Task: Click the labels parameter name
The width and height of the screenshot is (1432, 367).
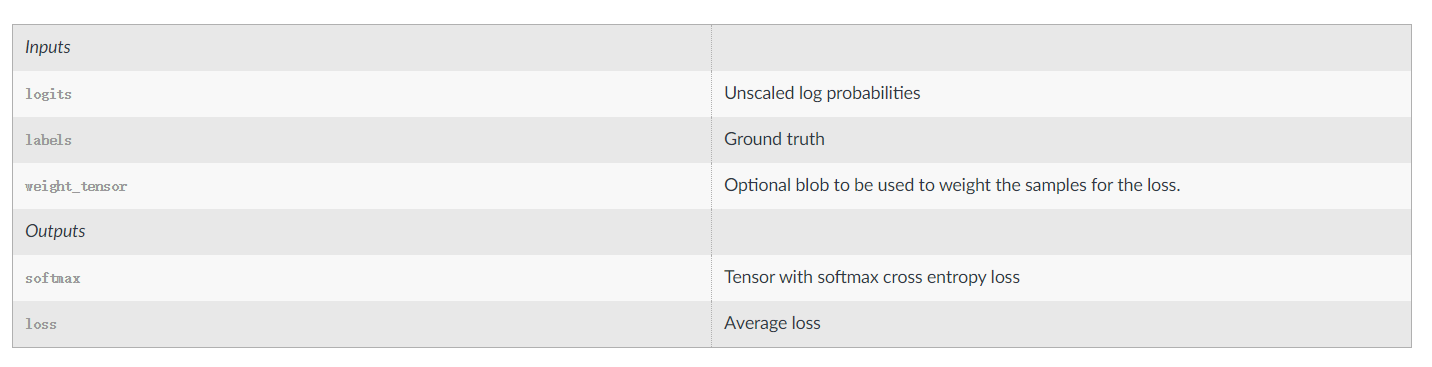Action: pyautogui.click(x=48, y=140)
